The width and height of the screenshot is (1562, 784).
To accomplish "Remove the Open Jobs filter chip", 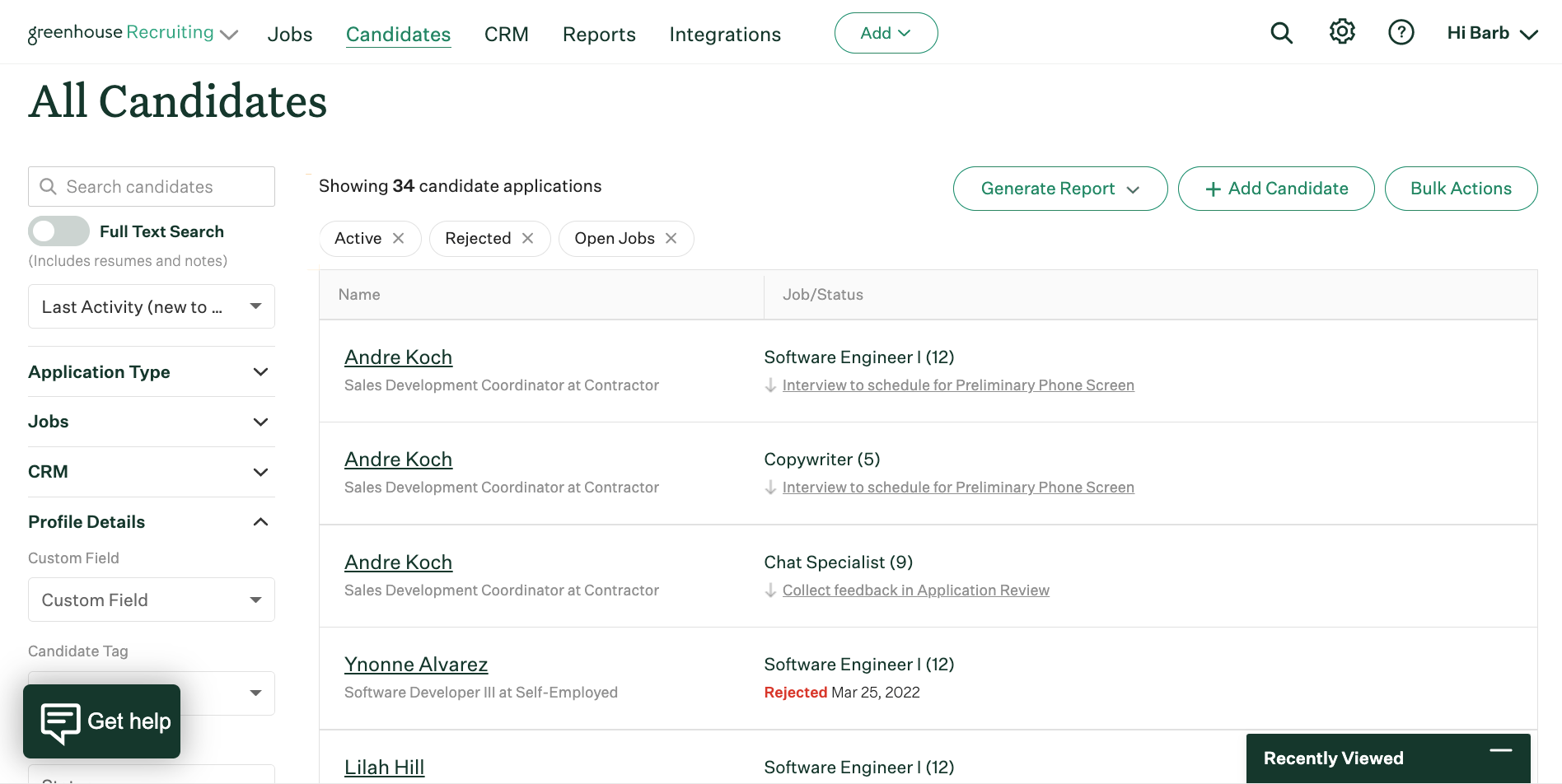I will pyautogui.click(x=671, y=238).
